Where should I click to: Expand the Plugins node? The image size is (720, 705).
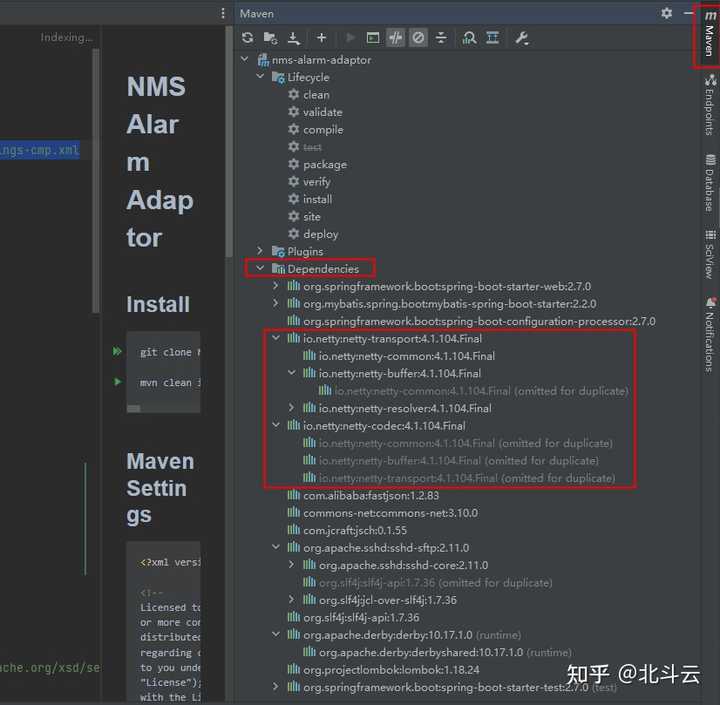(x=260, y=251)
